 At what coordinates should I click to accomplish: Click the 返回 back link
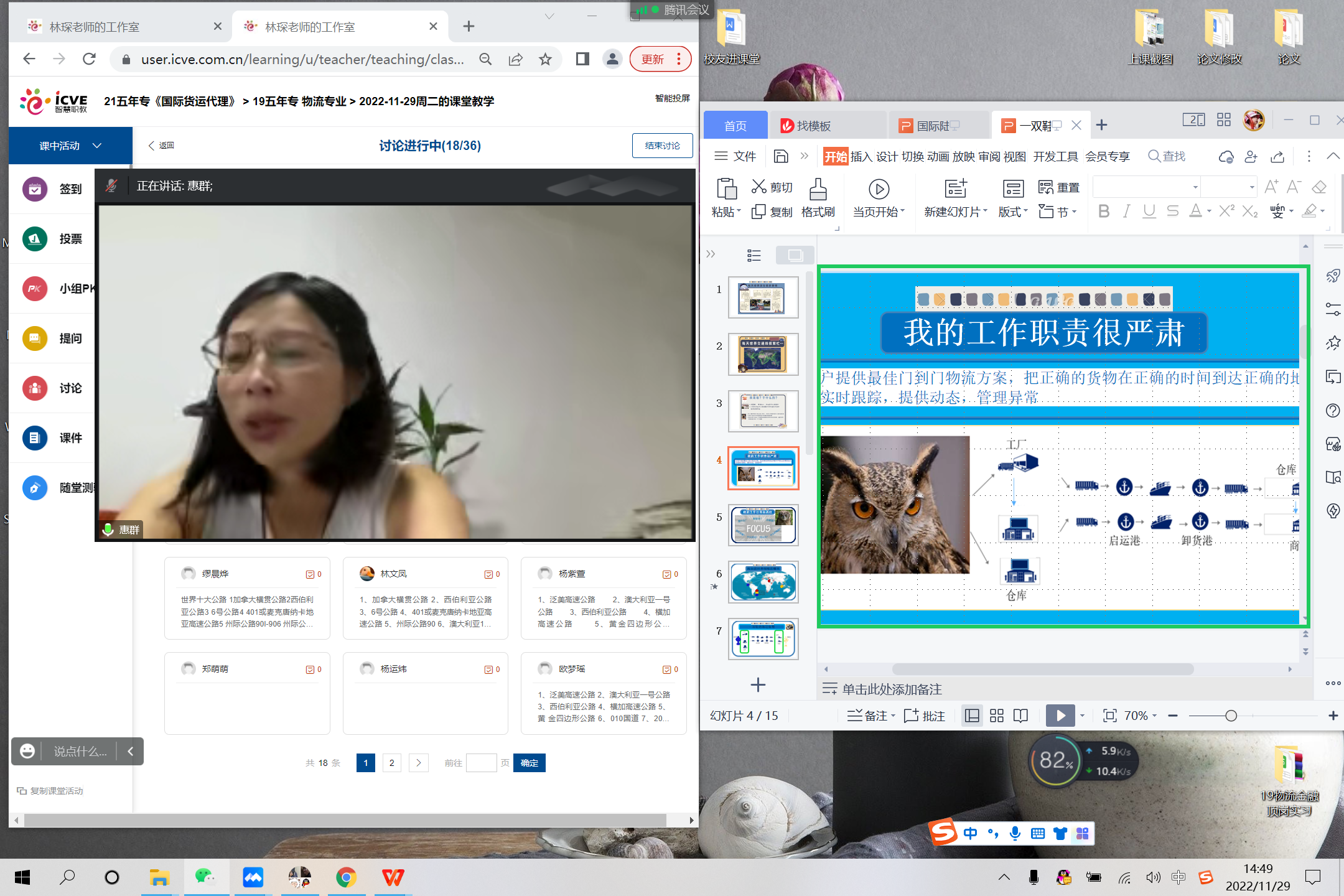tap(161, 145)
